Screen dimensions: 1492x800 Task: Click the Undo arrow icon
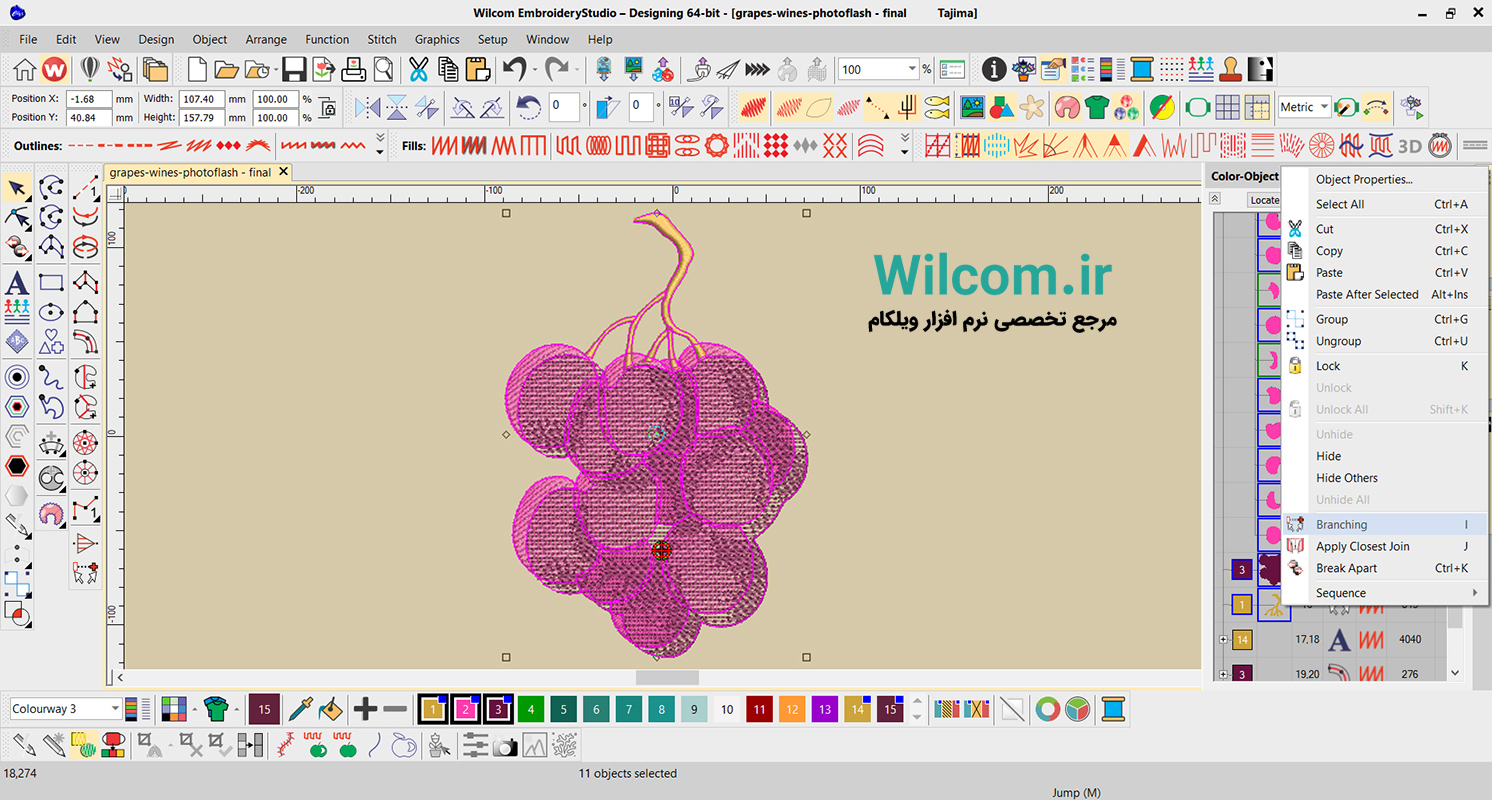point(514,69)
